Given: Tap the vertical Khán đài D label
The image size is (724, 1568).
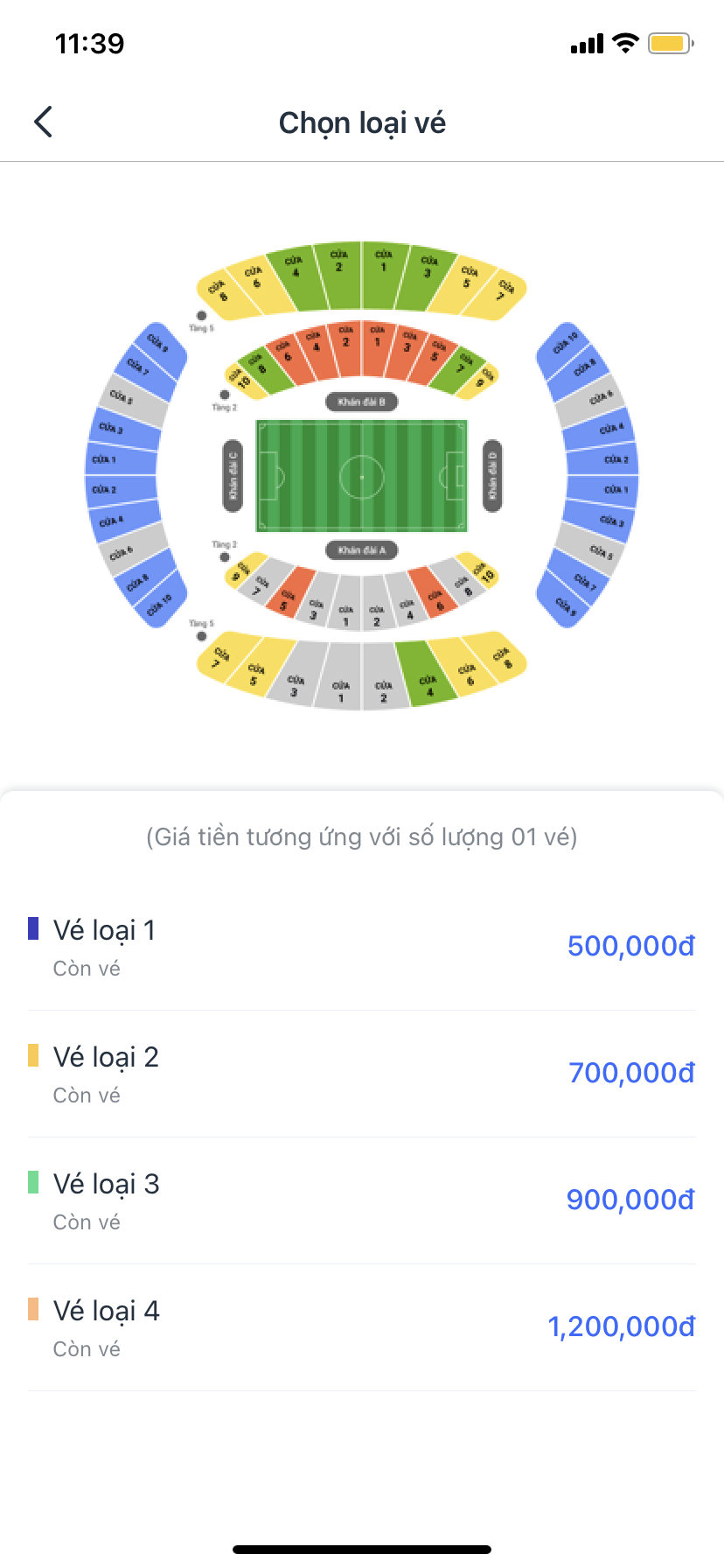Looking at the screenshot, I should (492, 476).
